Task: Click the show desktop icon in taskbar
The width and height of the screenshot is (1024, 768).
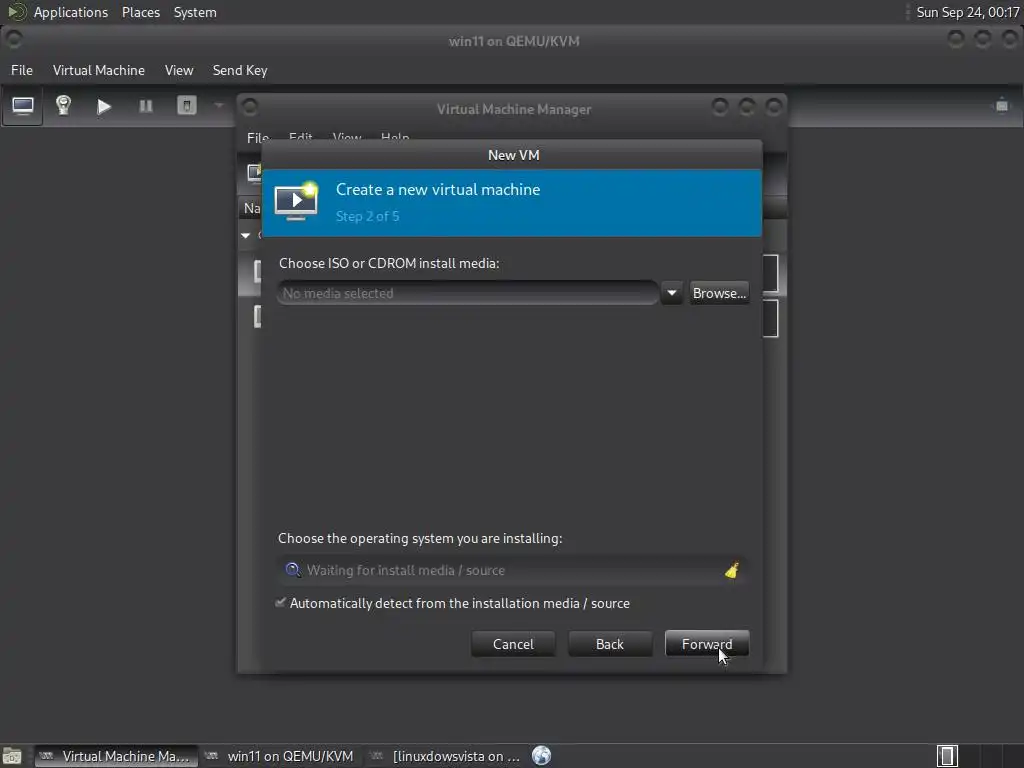Action: point(12,756)
